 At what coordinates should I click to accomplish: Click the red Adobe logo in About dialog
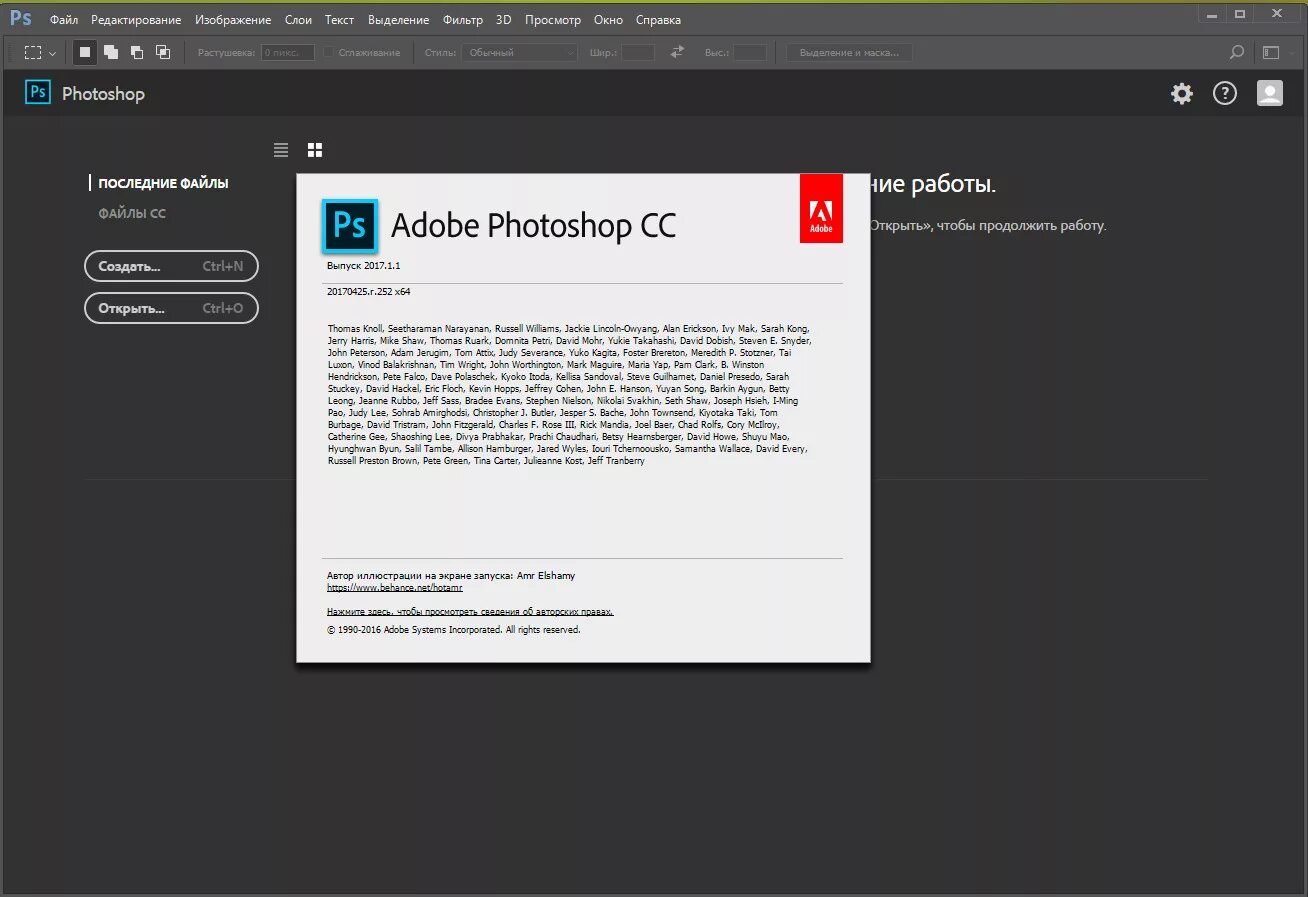[821, 208]
